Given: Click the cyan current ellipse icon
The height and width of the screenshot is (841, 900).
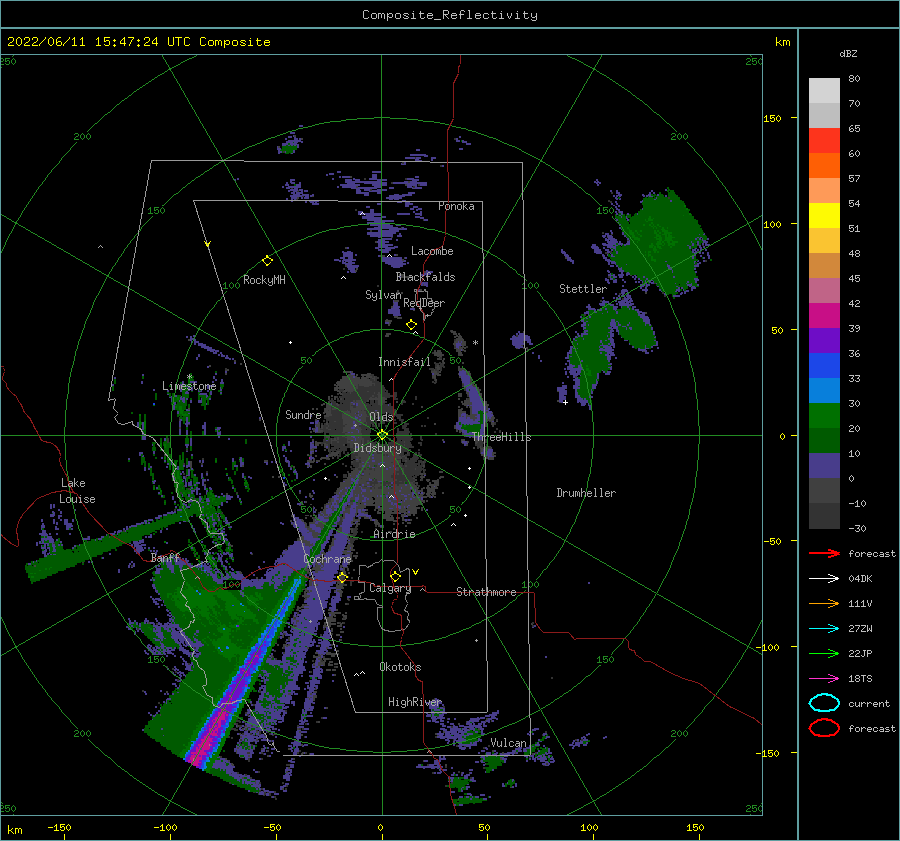Looking at the screenshot, I should coord(824,703).
